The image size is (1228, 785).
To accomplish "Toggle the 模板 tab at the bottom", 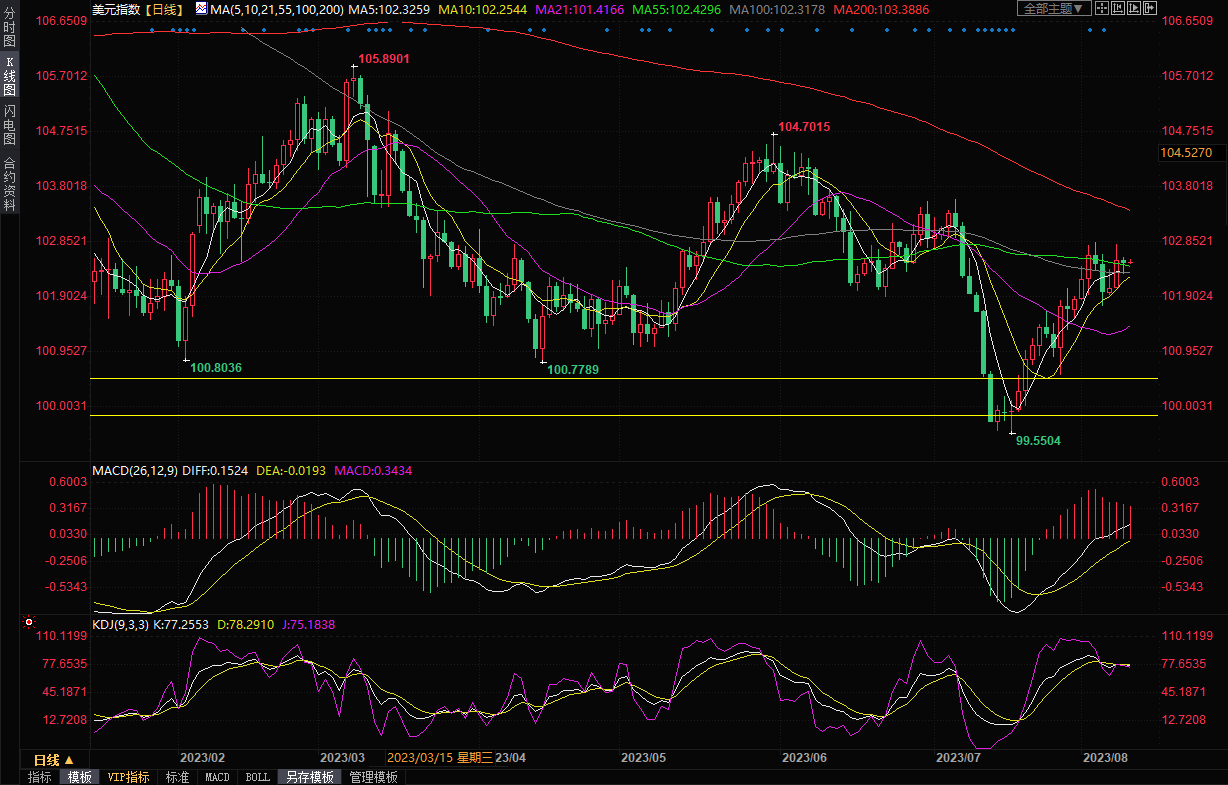I will (80, 777).
